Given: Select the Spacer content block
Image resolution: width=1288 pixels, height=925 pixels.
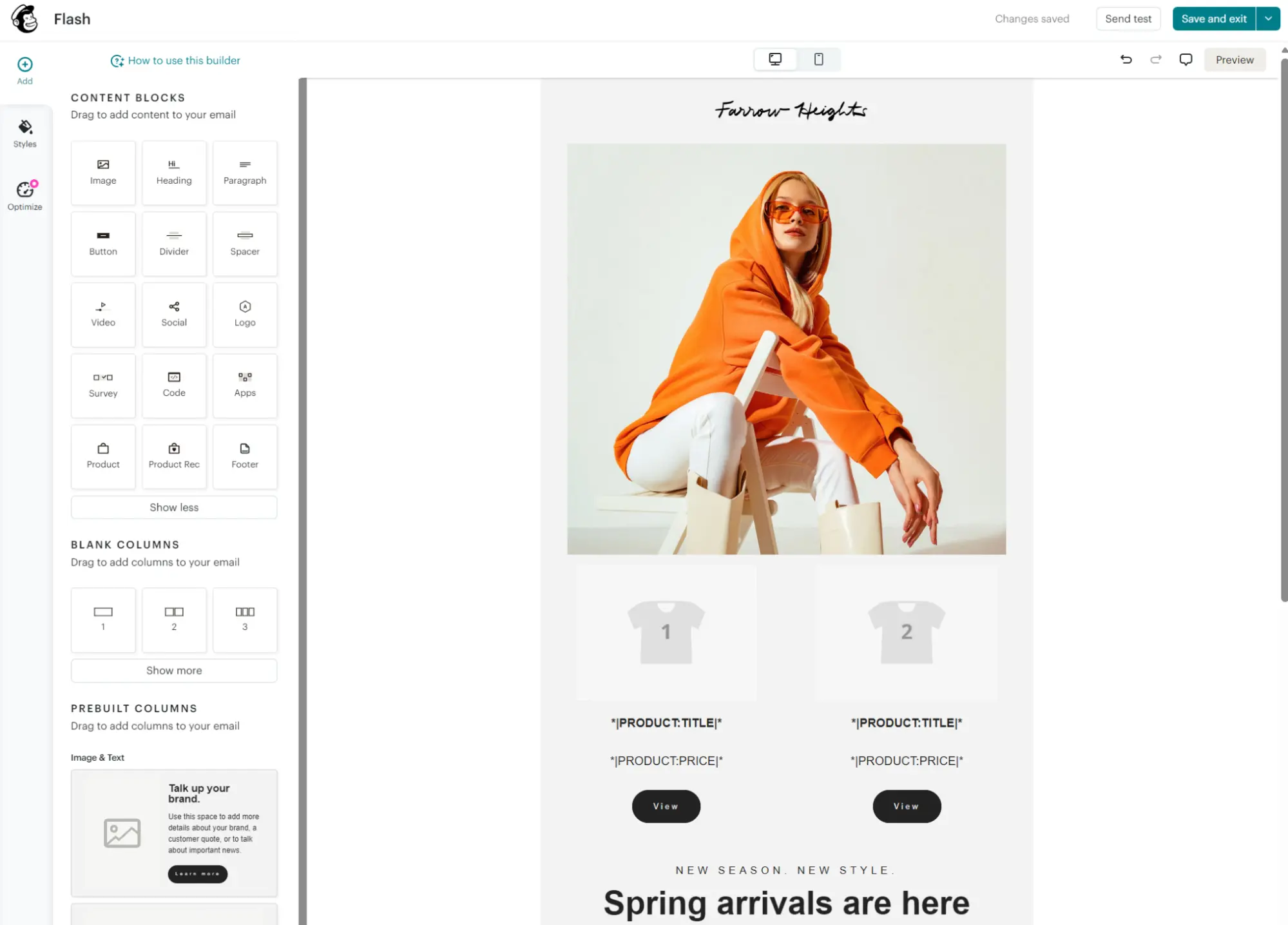Looking at the screenshot, I should (245, 244).
